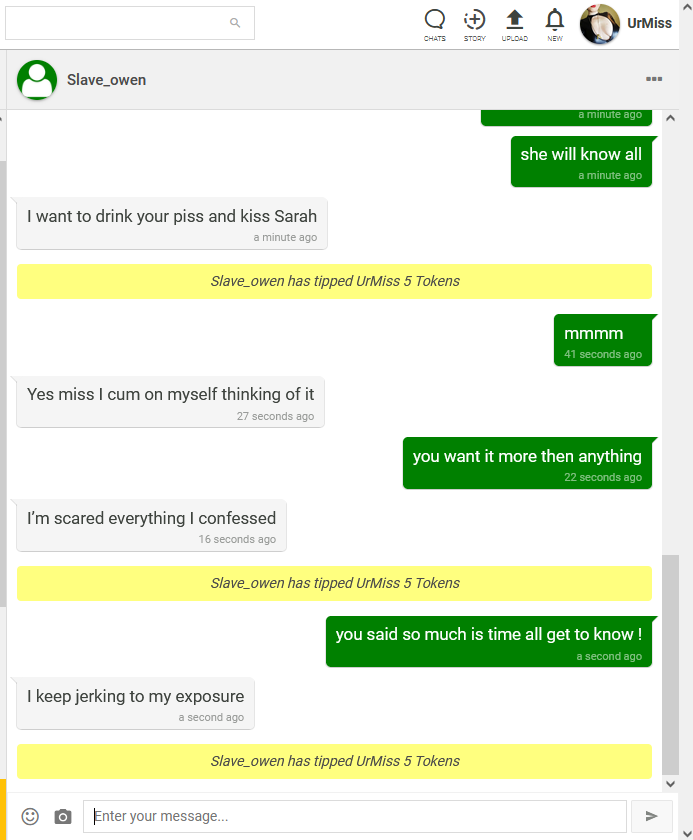Image resolution: width=693 pixels, height=840 pixels.
Task: Open the three-dot chat options menu
Action: click(x=654, y=80)
